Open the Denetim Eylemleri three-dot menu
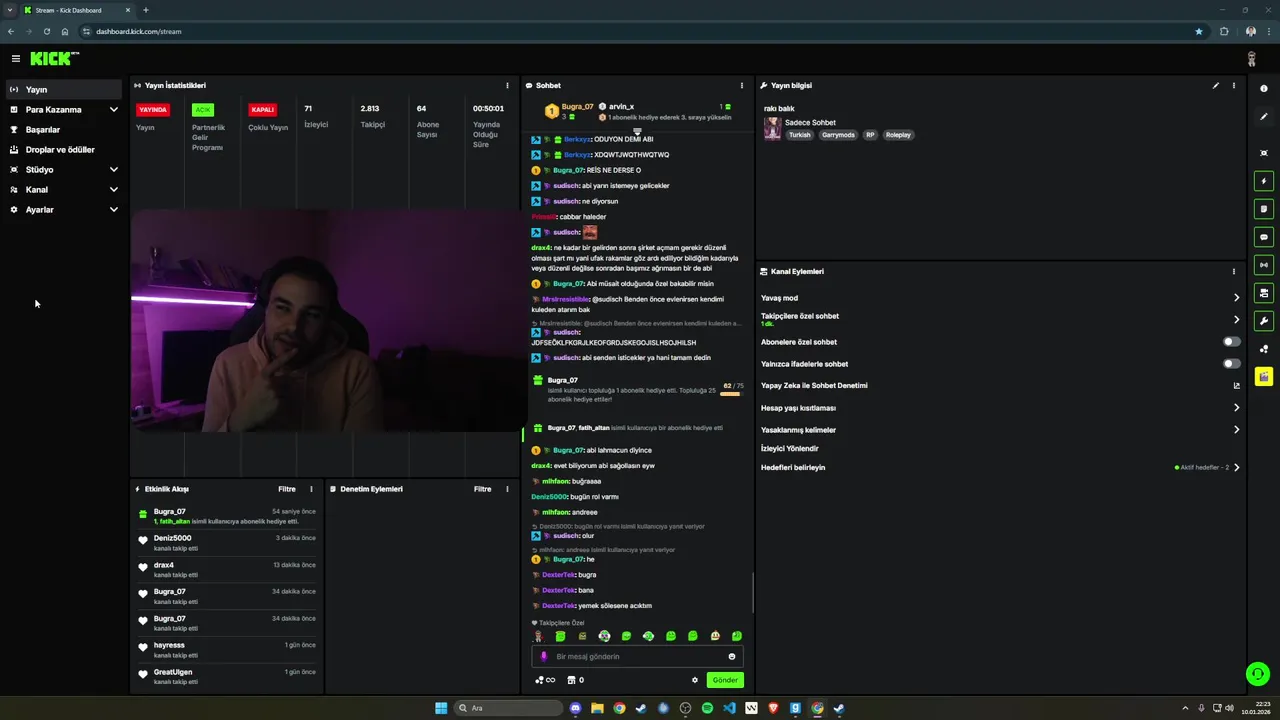Viewport: 1280px width, 720px height. 507,489
